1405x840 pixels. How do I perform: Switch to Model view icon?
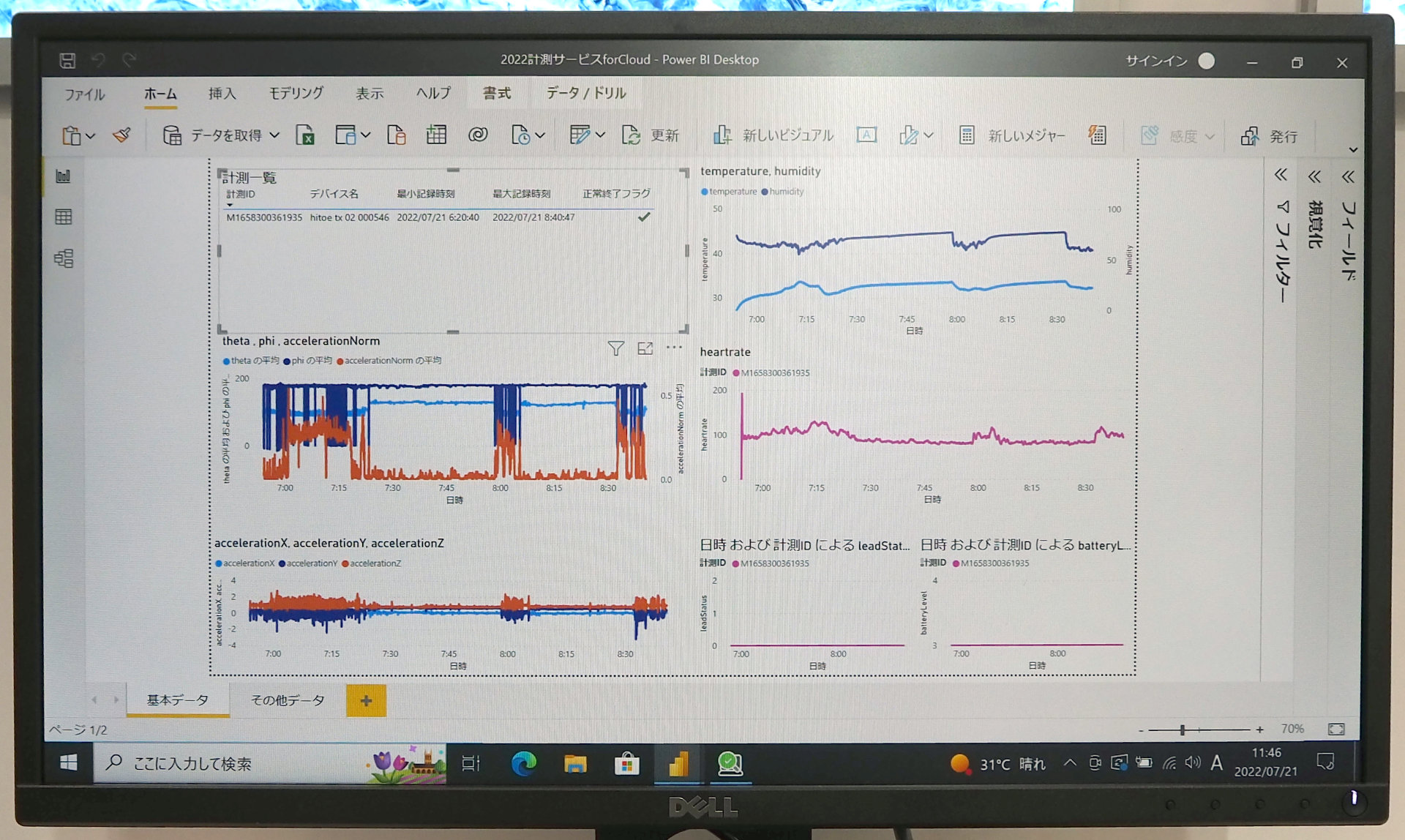(63, 258)
